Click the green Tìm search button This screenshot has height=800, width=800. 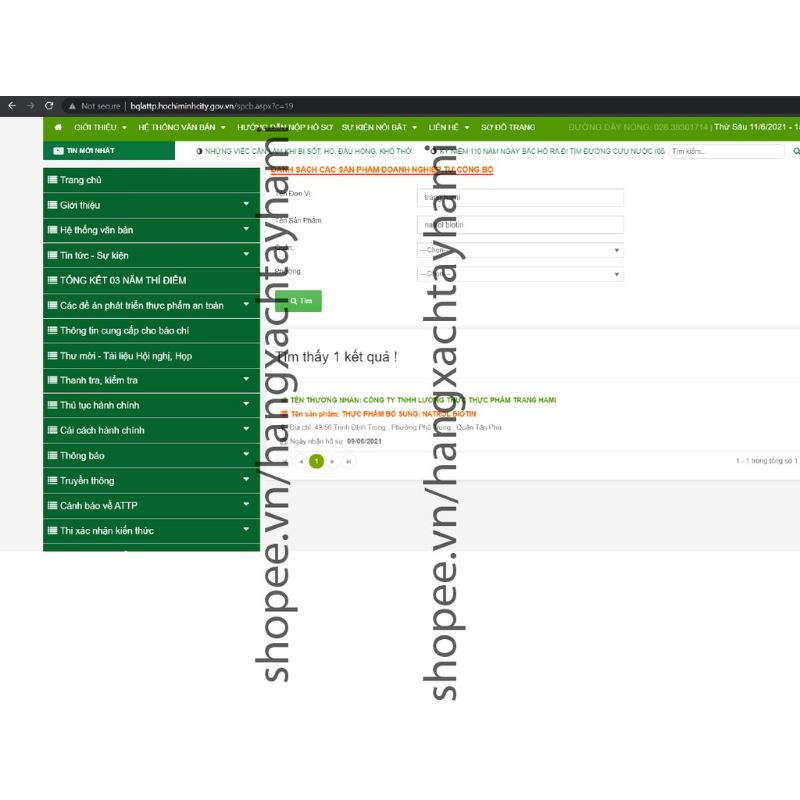point(299,300)
